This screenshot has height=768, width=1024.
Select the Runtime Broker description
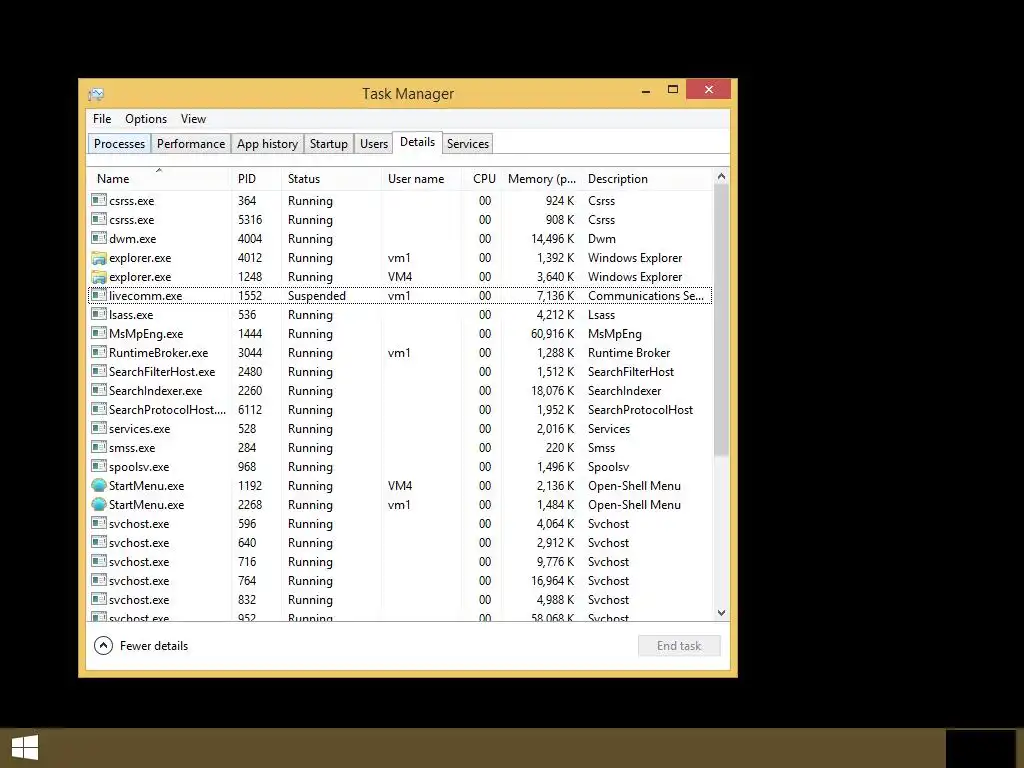[x=629, y=353]
